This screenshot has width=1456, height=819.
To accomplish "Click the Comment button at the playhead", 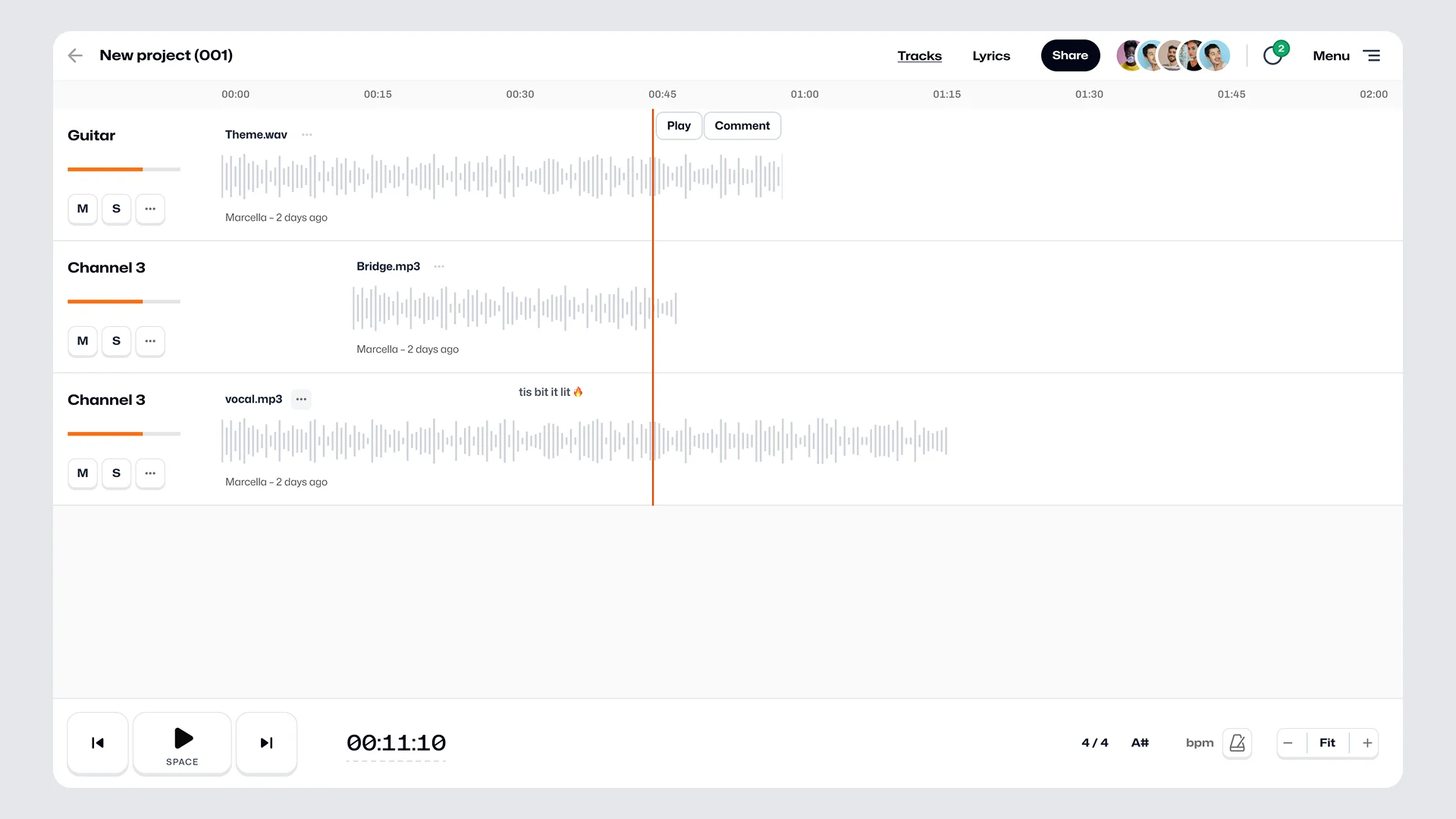I will pos(742,126).
